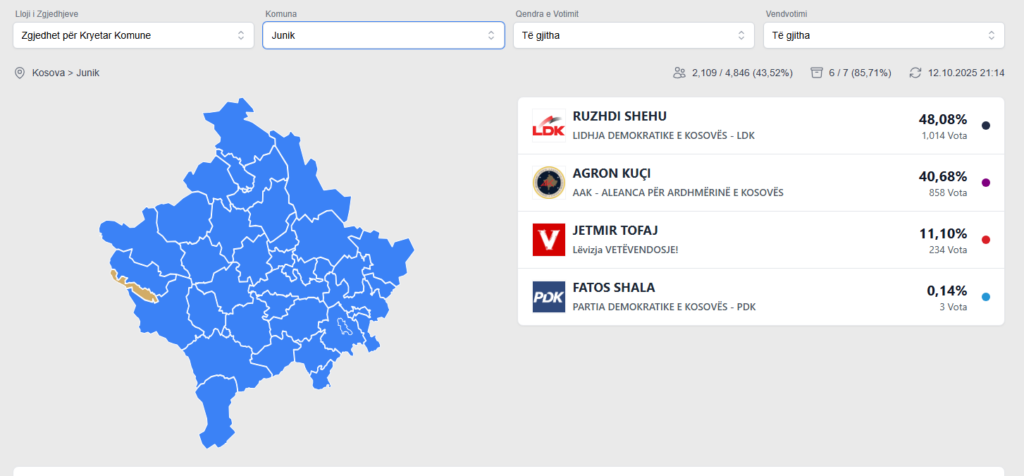Click the dark navy LDK color dot

tap(986, 125)
